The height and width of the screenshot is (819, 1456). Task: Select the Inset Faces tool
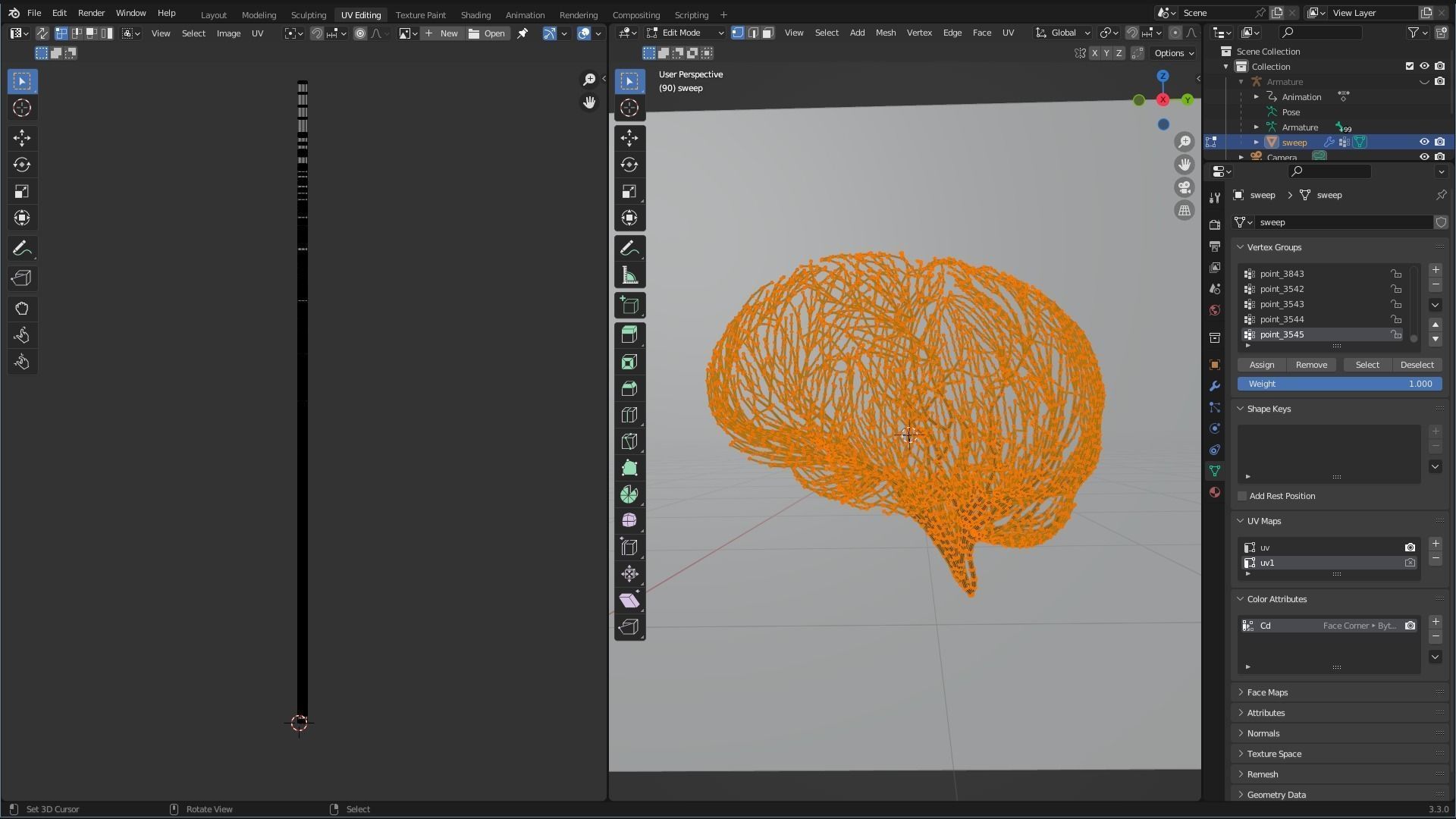pyautogui.click(x=629, y=362)
